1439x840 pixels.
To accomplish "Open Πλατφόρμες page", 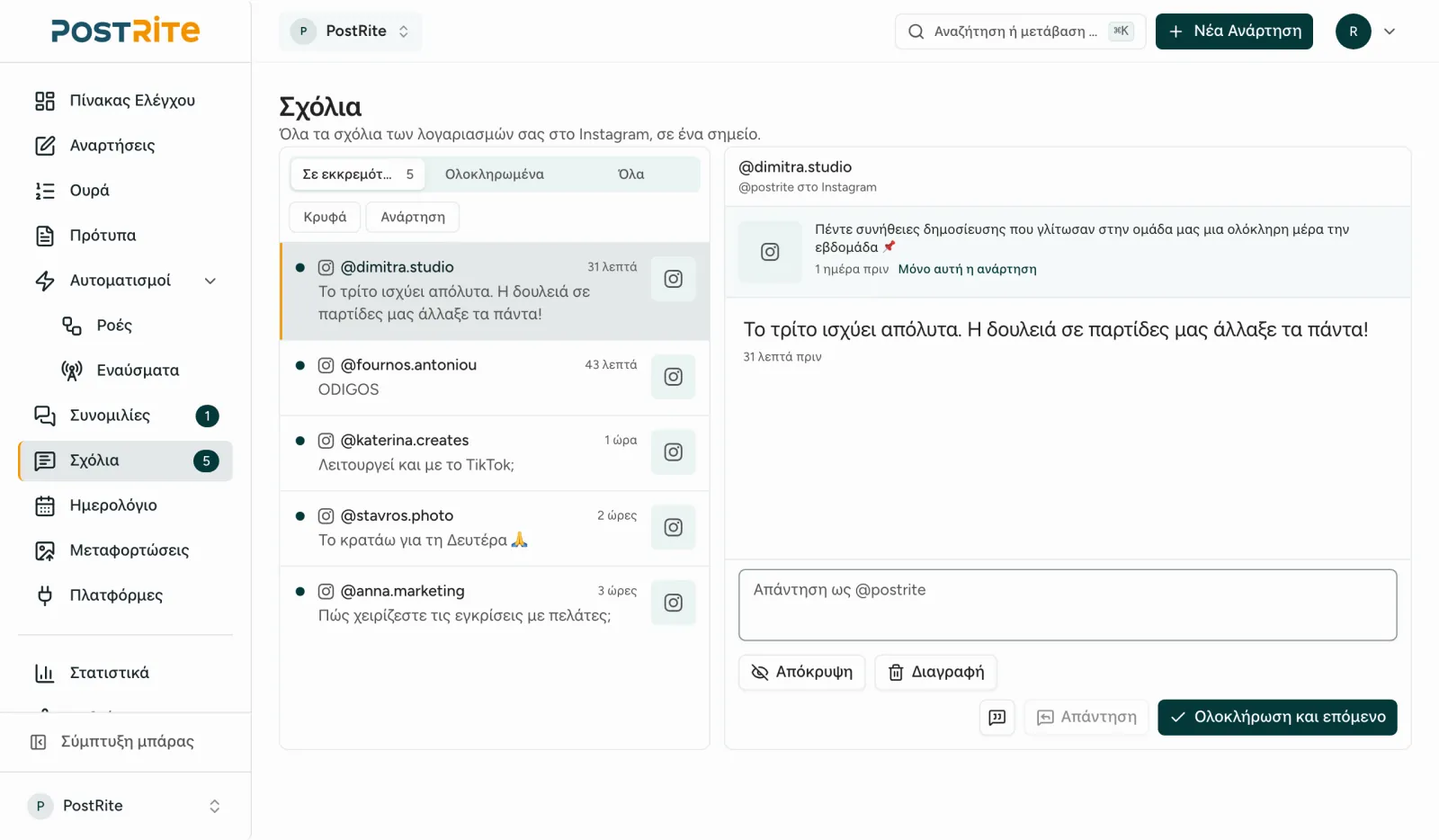I will tap(125, 595).
